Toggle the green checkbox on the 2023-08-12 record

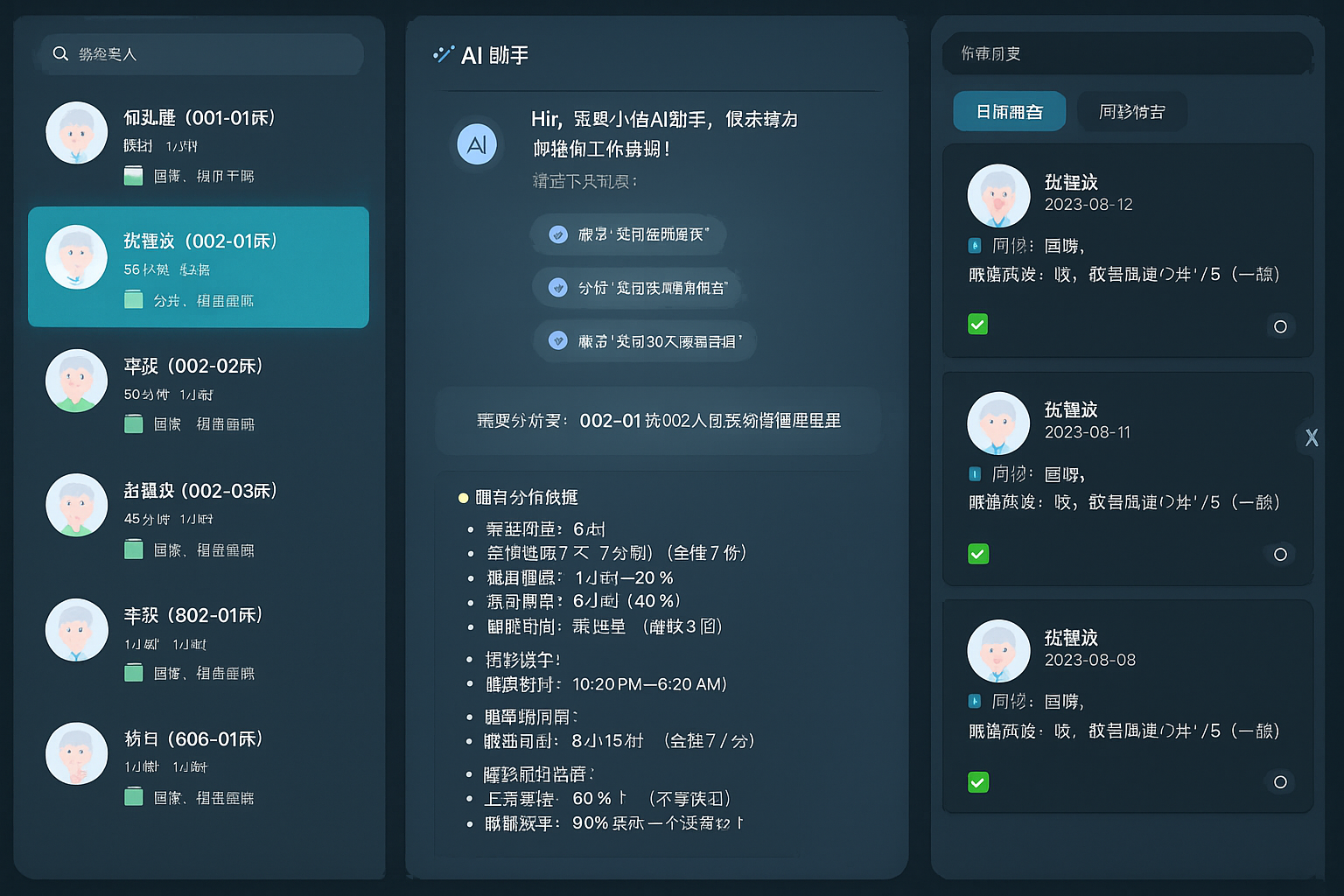977,324
